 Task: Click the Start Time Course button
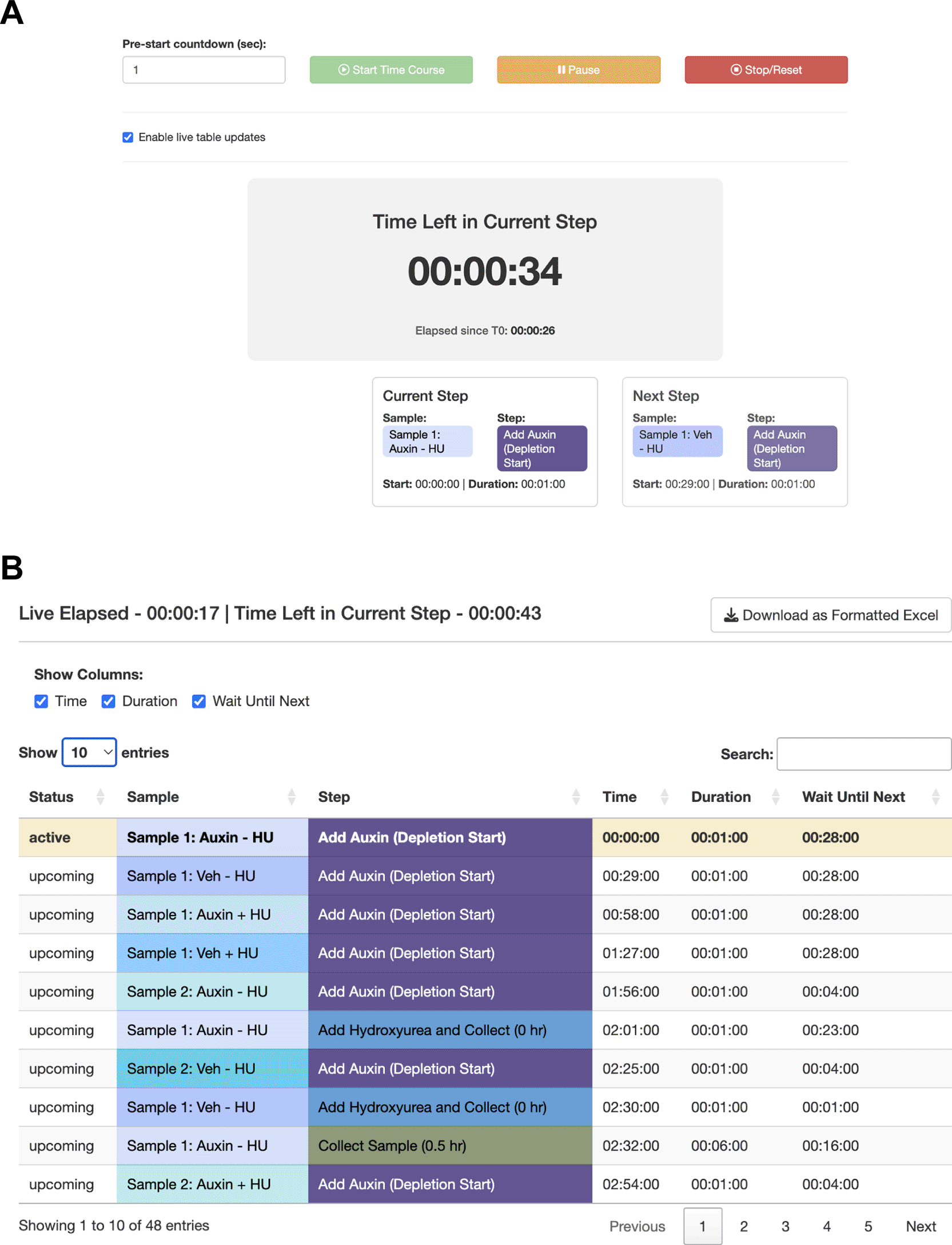pos(391,70)
